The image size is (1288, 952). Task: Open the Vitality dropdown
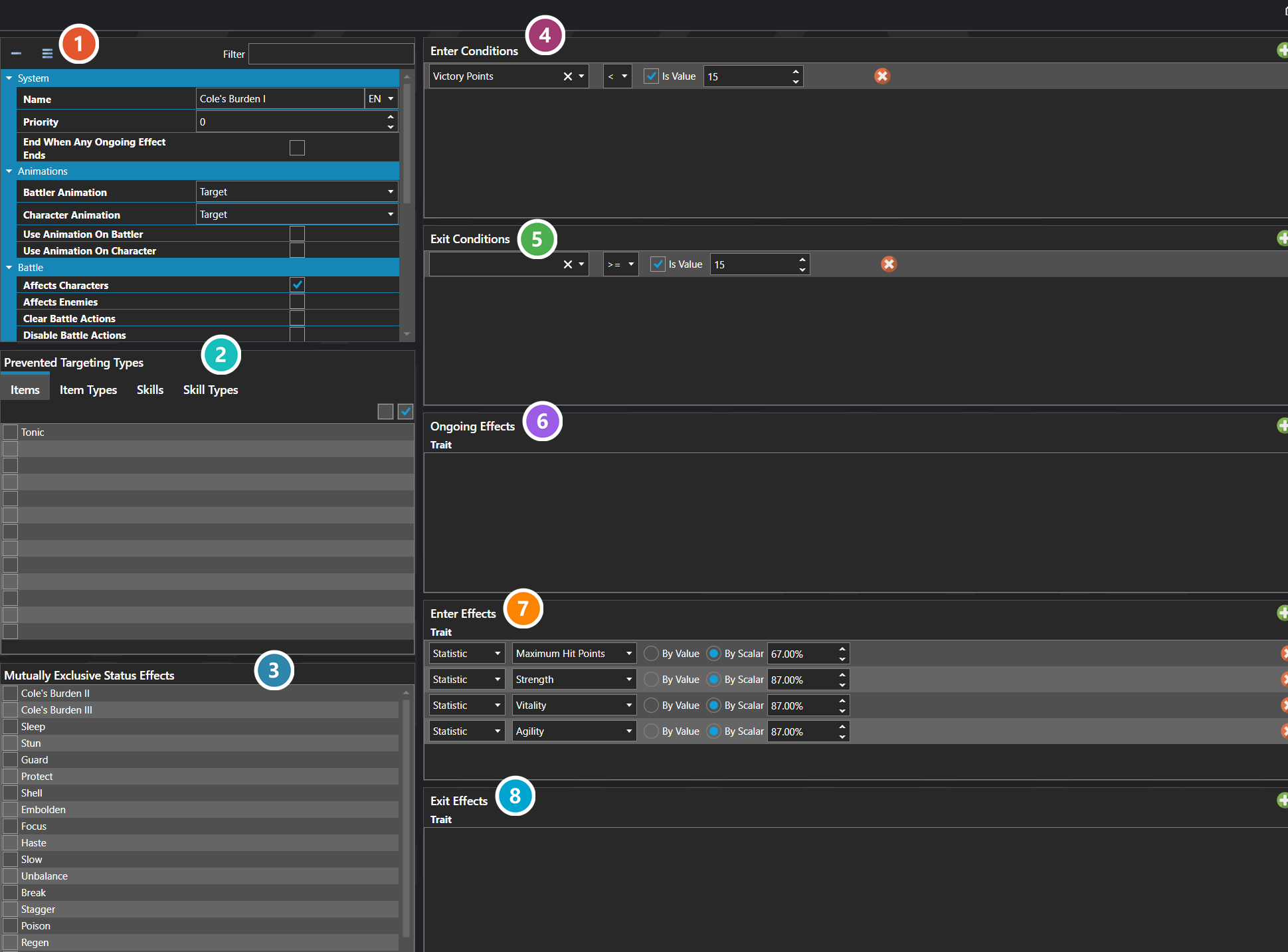[574, 706]
